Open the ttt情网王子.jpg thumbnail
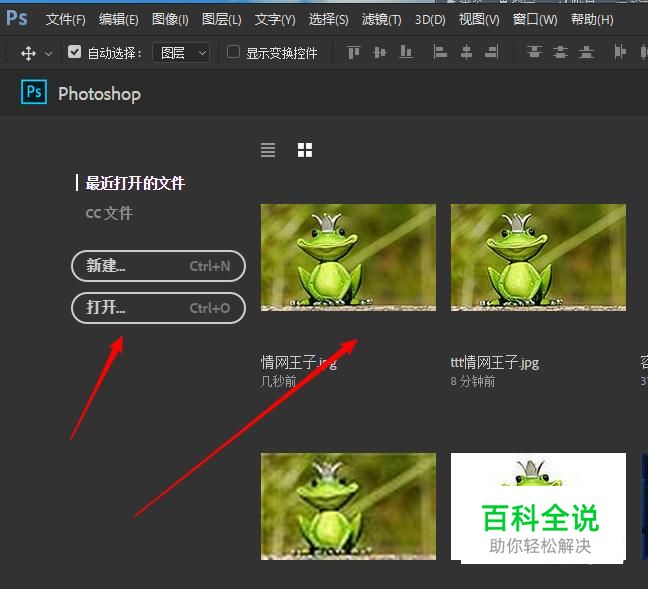 [538, 257]
